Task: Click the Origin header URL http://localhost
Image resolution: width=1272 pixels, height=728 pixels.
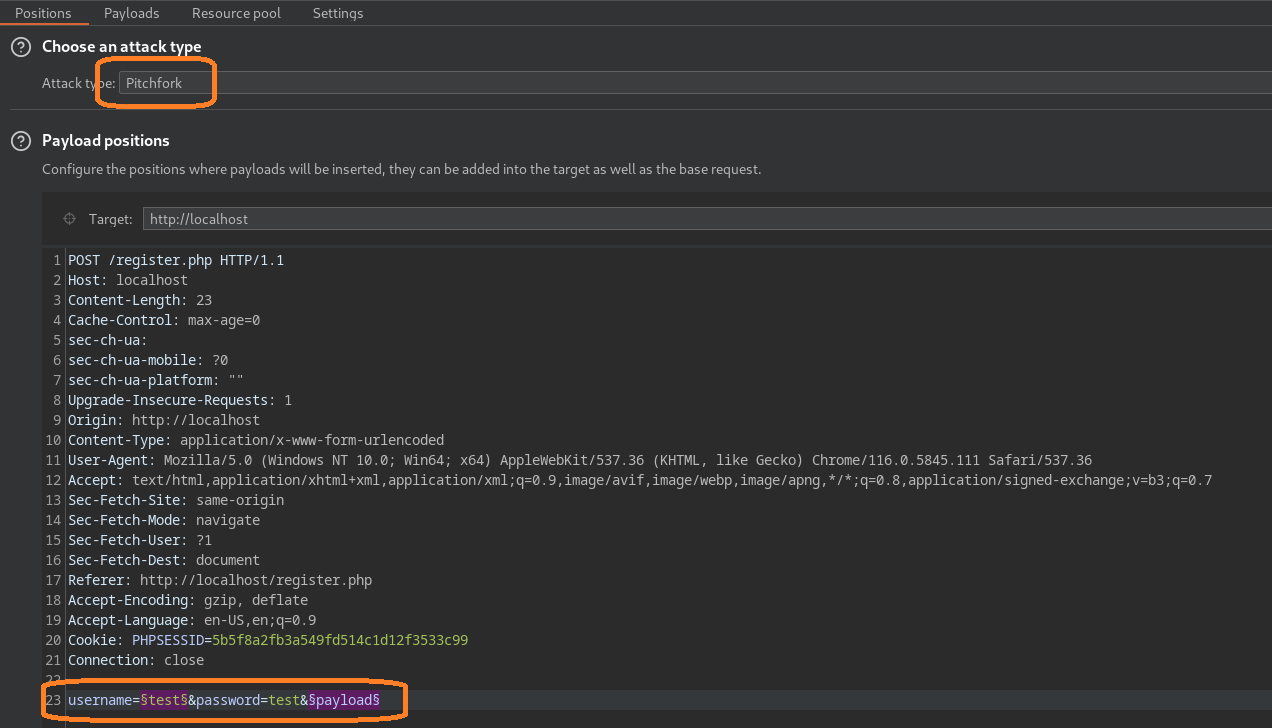Action: [195, 419]
